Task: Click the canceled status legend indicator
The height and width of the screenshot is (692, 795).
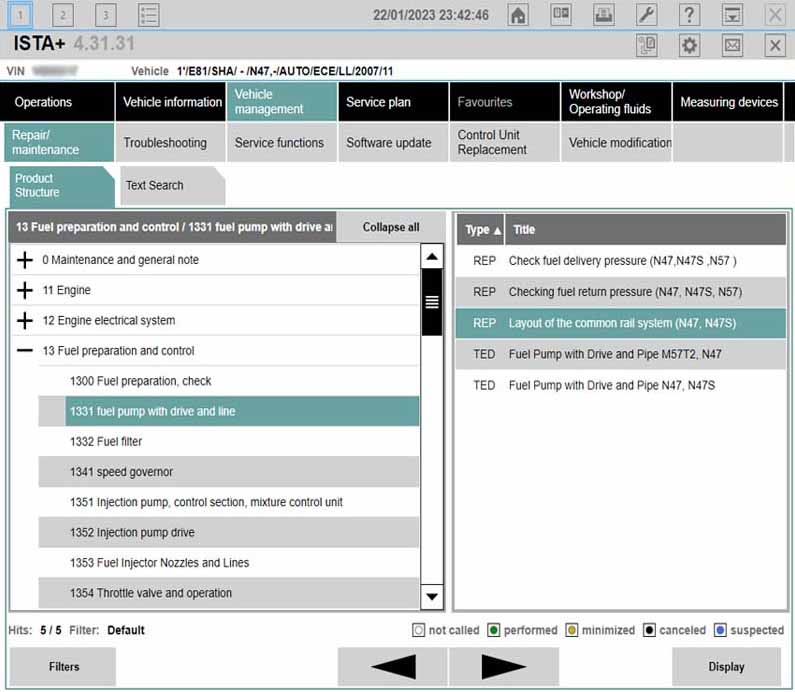Action: [x=649, y=630]
